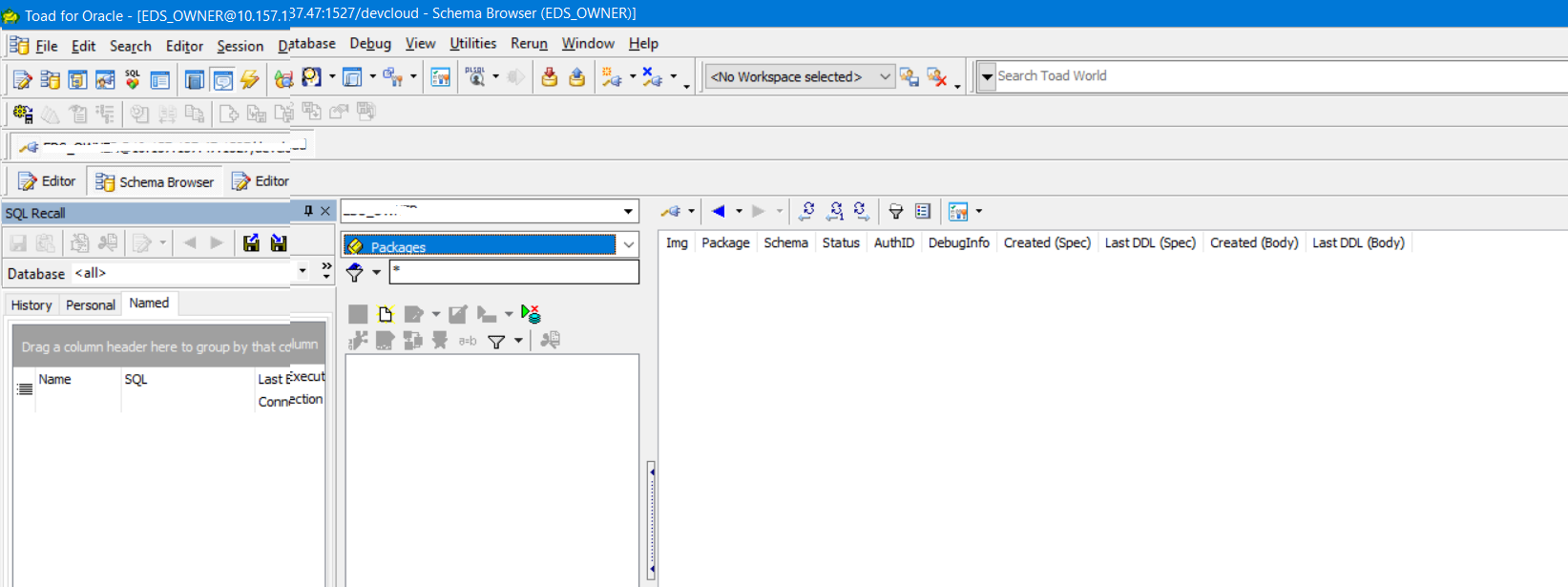Click the Rollback icon with the blue up arrow
This screenshot has height=587, width=1568.
[x=576, y=77]
